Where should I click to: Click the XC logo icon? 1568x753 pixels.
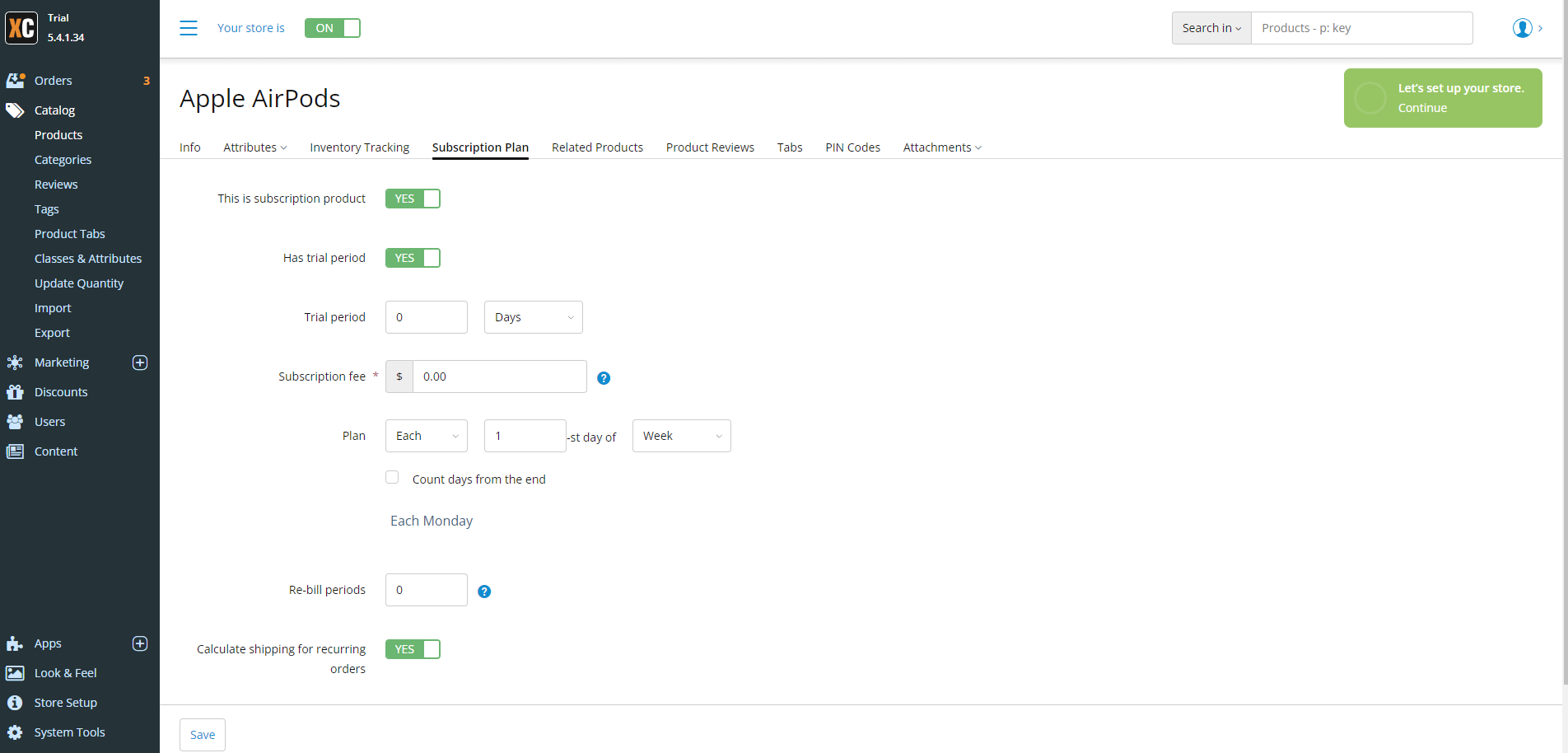pos(21,28)
